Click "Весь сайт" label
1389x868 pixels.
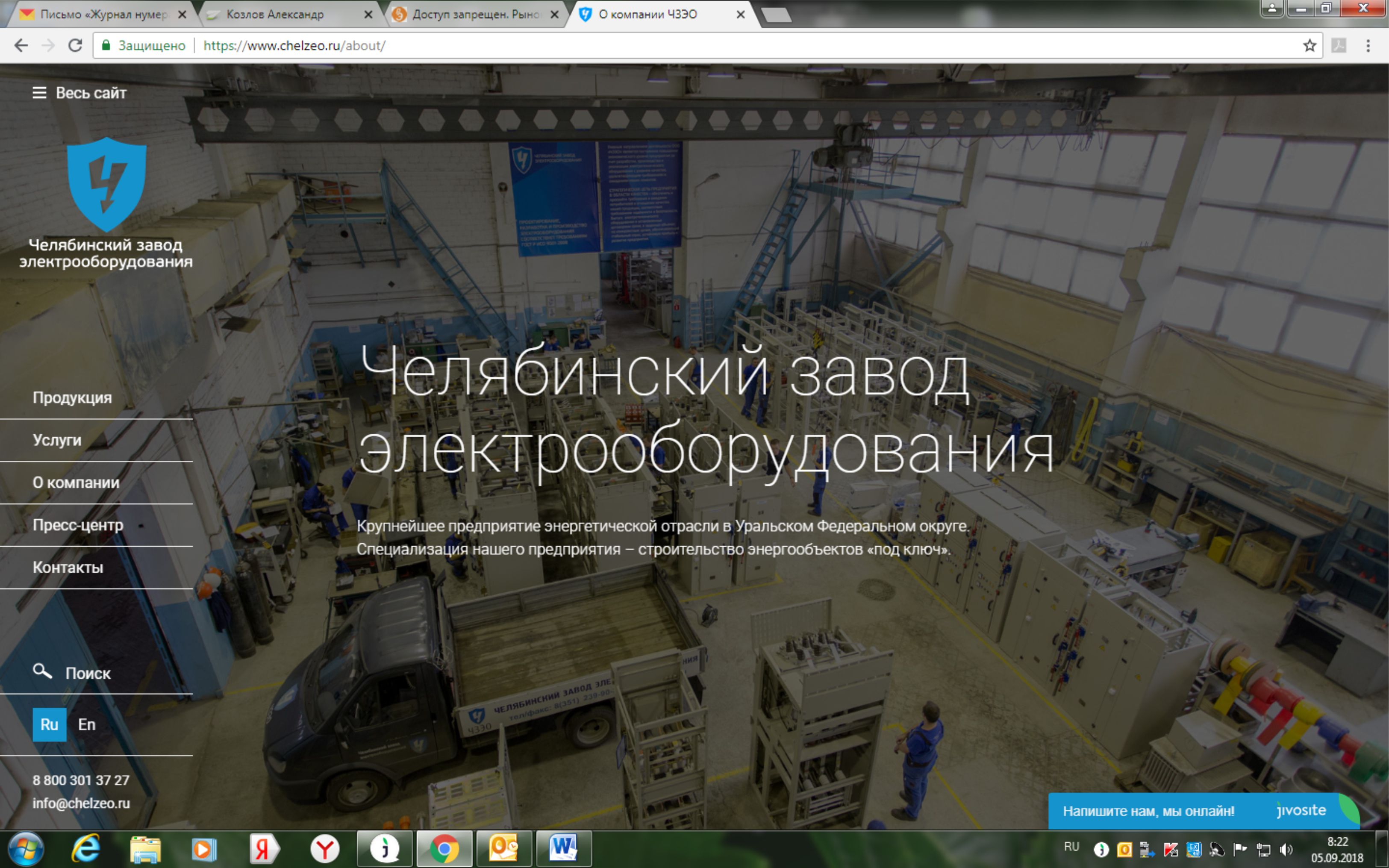click(x=91, y=92)
